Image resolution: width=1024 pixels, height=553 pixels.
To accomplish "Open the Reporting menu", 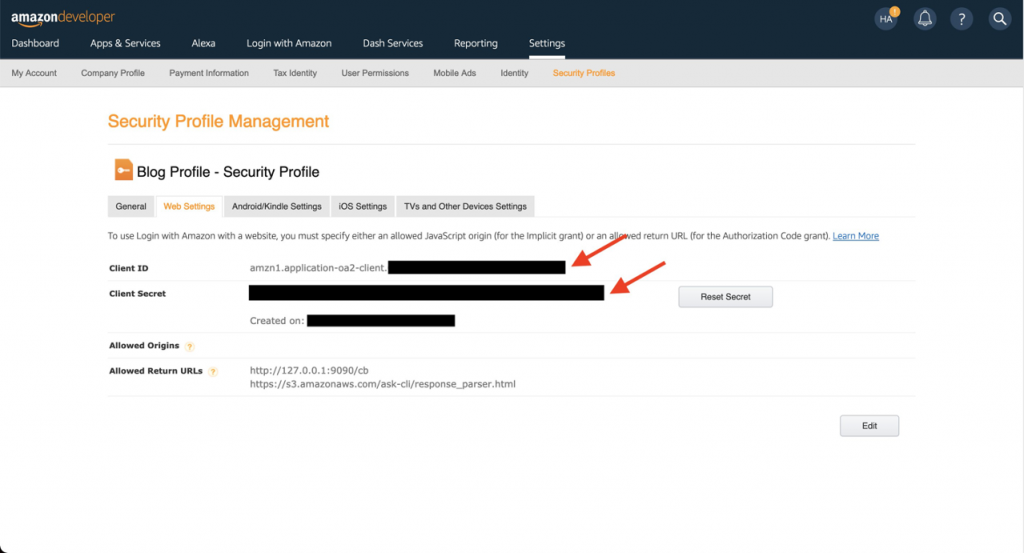I will point(475,43).
